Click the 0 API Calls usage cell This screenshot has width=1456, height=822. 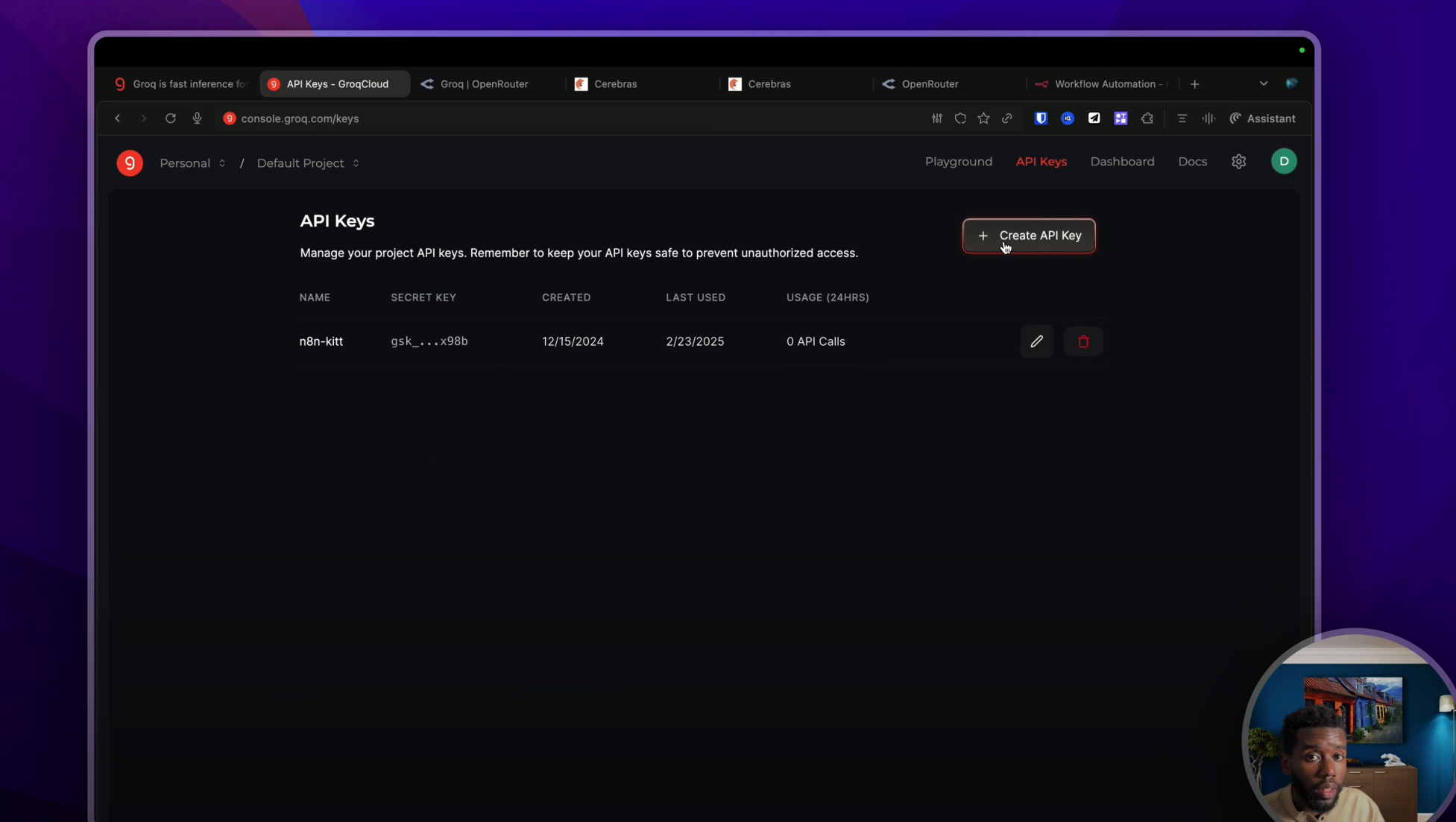pyautogui.click(x=816, y=341)
